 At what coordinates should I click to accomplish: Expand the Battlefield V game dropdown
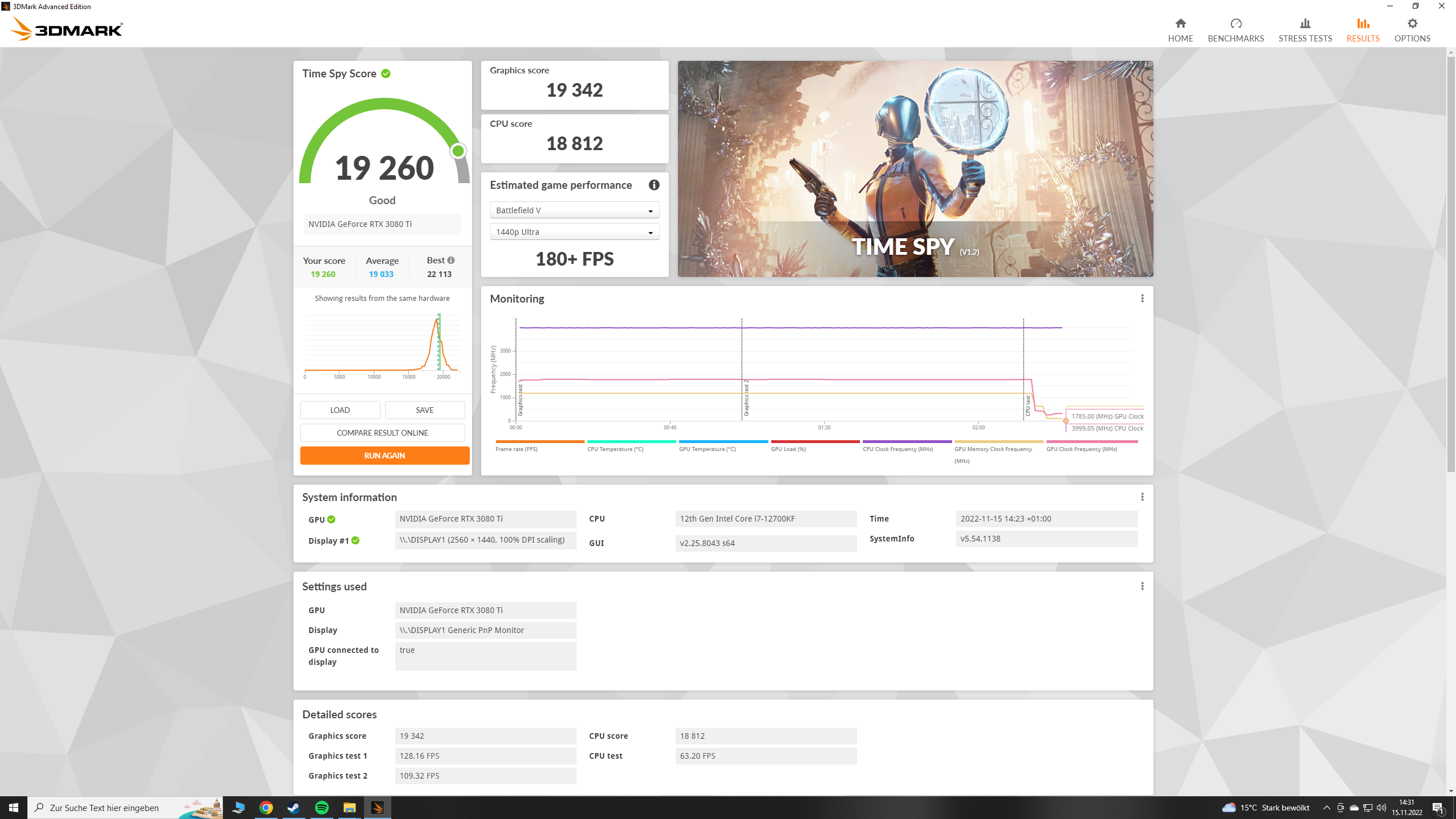click(574, 210)
